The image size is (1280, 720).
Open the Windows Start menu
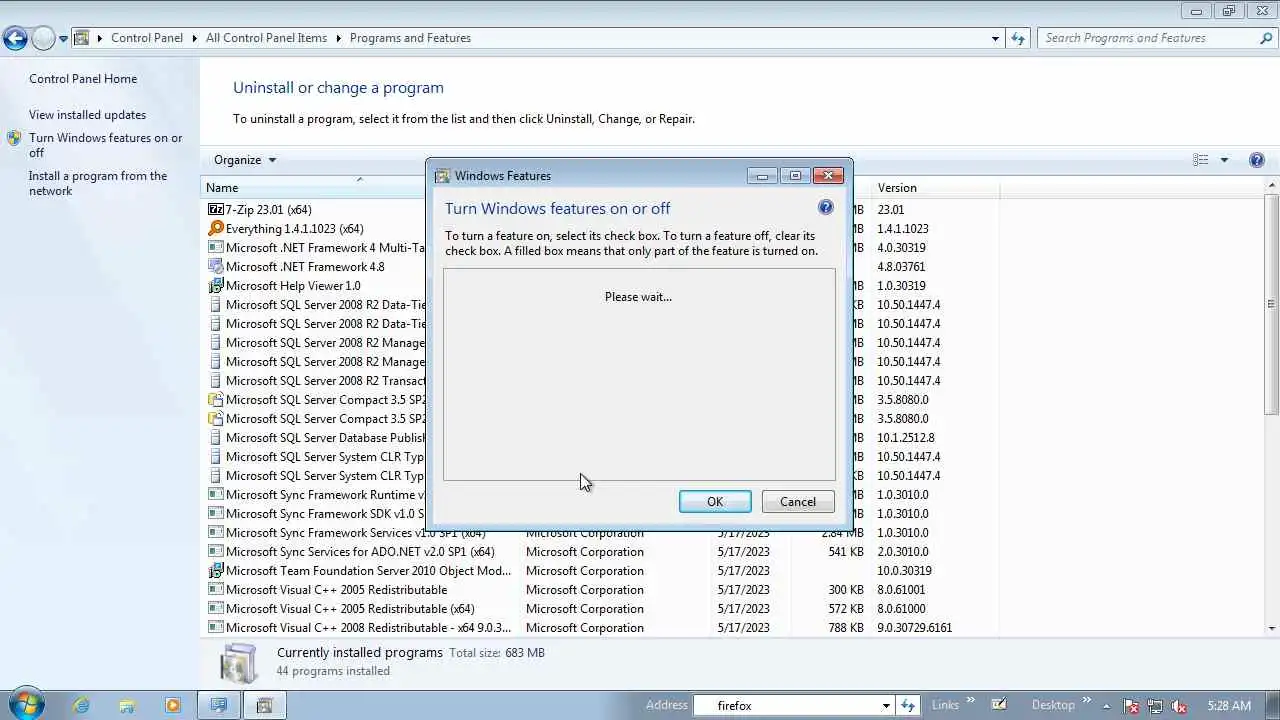pos(25,704)
